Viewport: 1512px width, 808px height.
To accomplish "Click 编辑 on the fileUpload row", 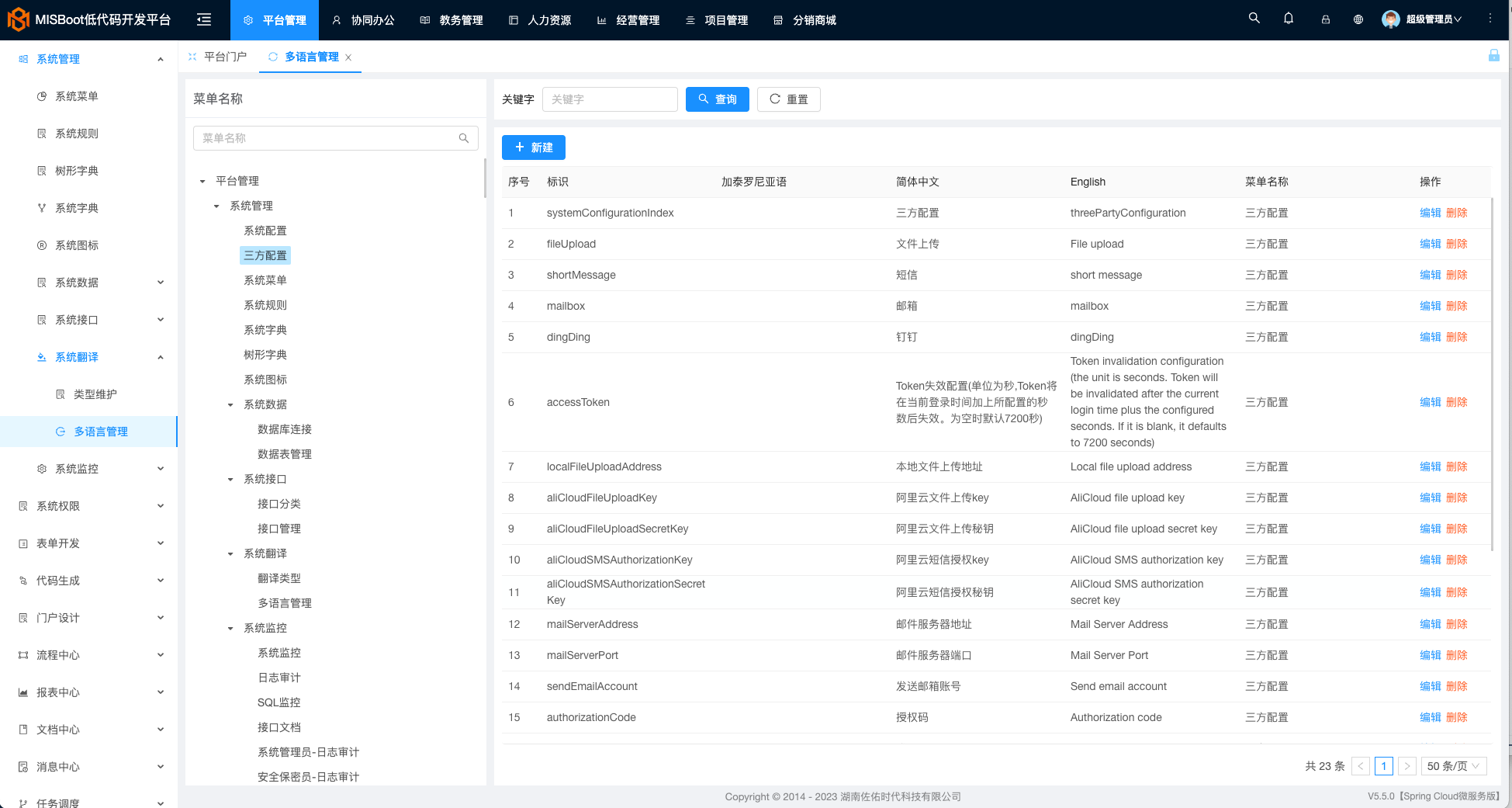I will coord(1430,244).
